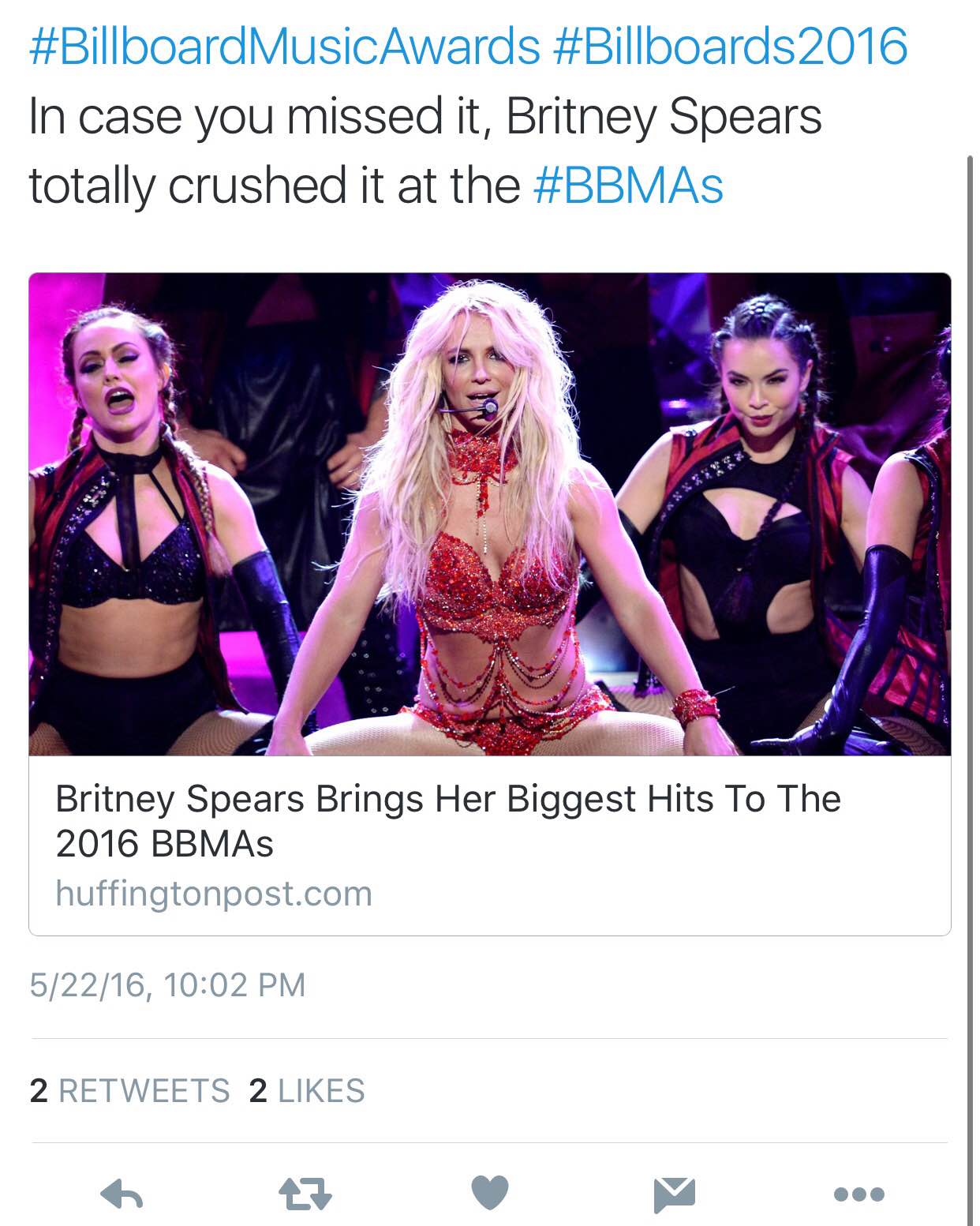Open the three-dot more options menu
This screenshot has height=1226, width=980.
click(859, 1194)
